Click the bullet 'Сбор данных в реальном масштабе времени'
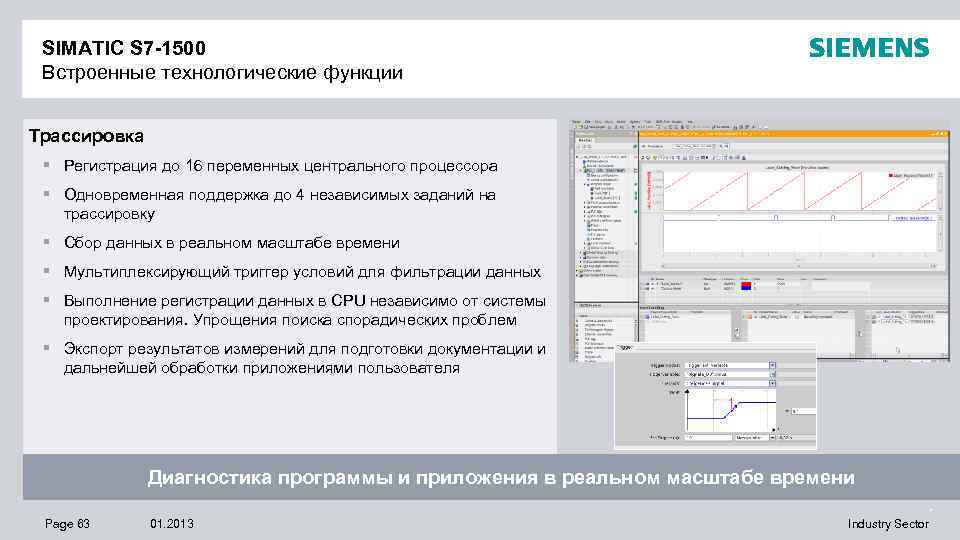960x540 pixels. [x=231, y=243]
